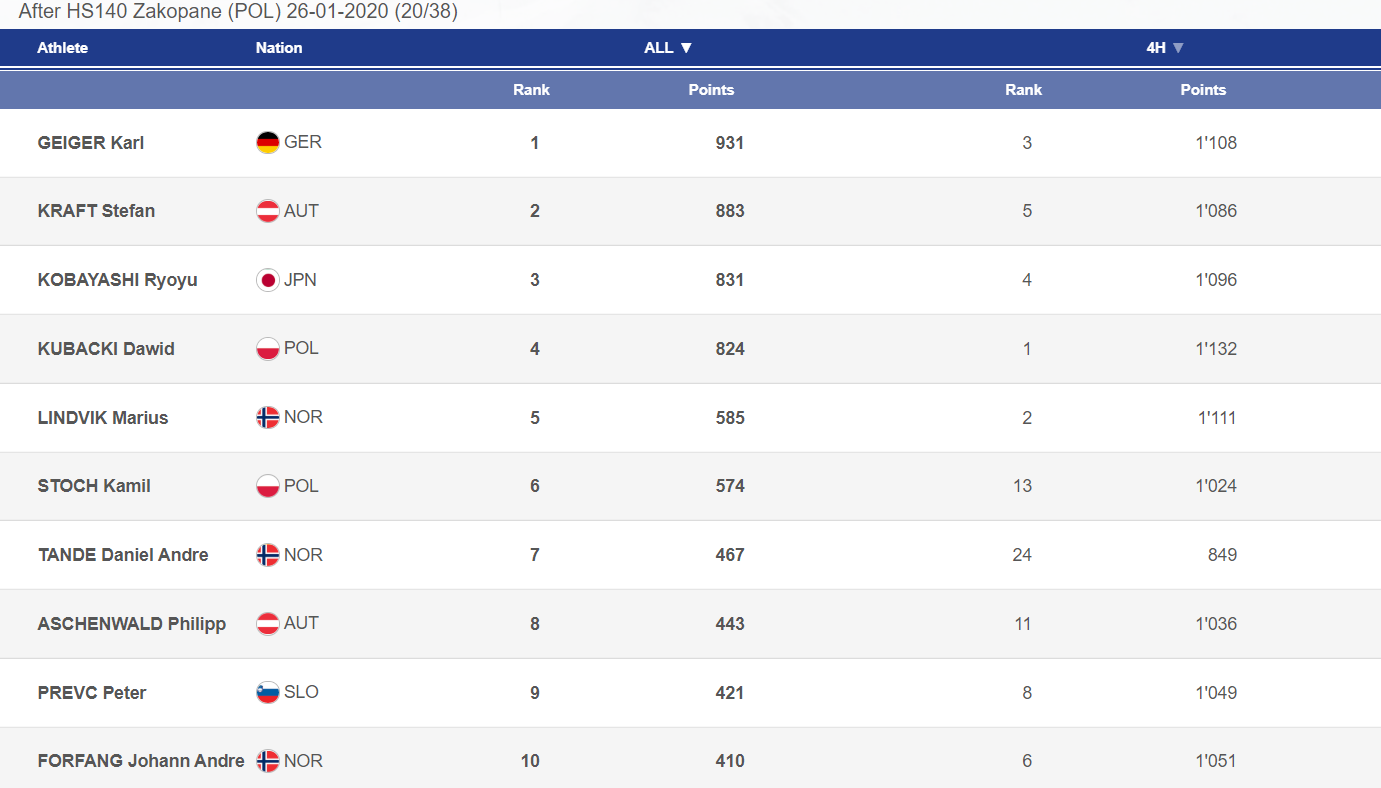1381x788 pixels.
Task: Click Kubacki's 1'132 four hills points
Action: click(x=1216, y=349)
